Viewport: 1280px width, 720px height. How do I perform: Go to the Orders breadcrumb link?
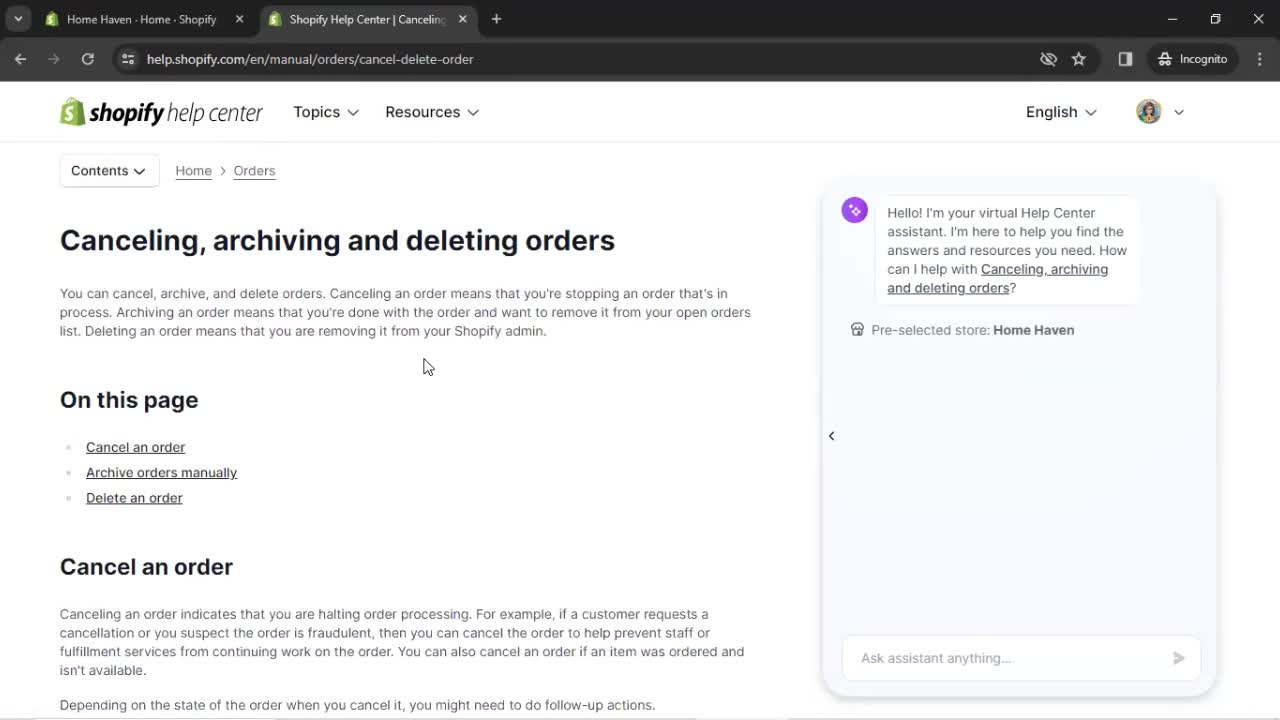click(254, 171)
